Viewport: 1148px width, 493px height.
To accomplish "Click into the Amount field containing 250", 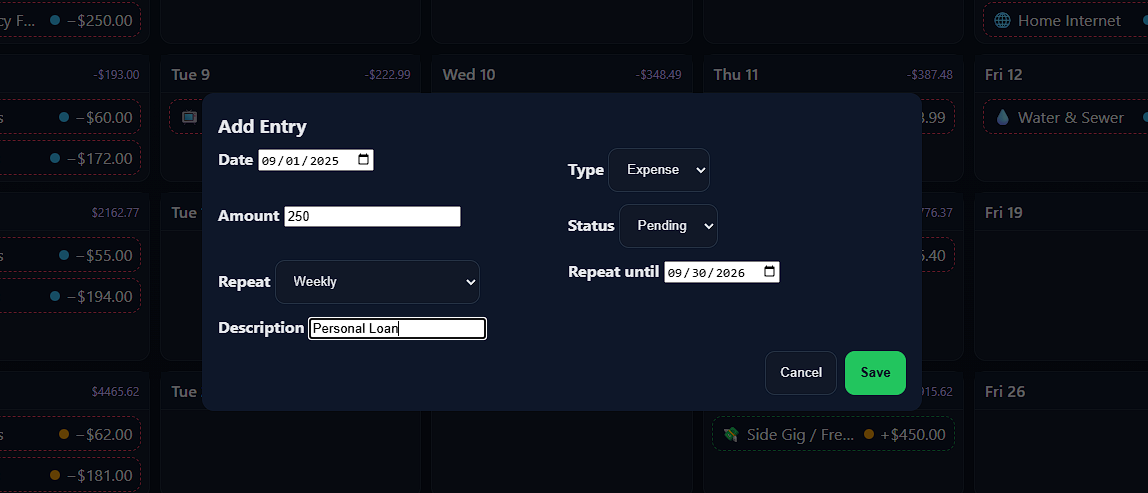I will (x=372, y=216).
